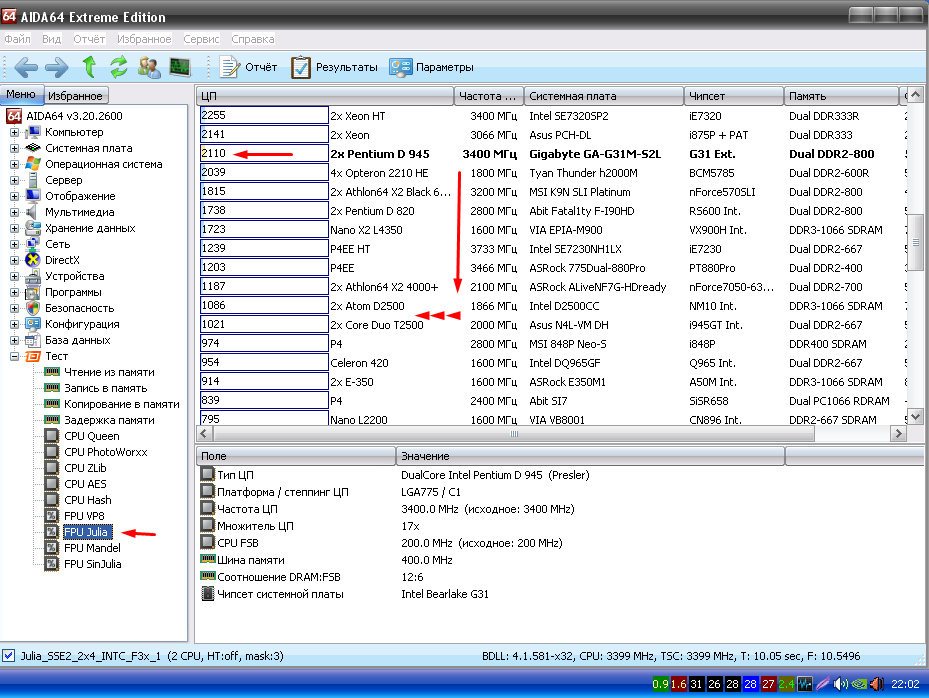The image size is (929, 698).
Task: Select the CPU Hash benchmark
Action: (79, 500)
